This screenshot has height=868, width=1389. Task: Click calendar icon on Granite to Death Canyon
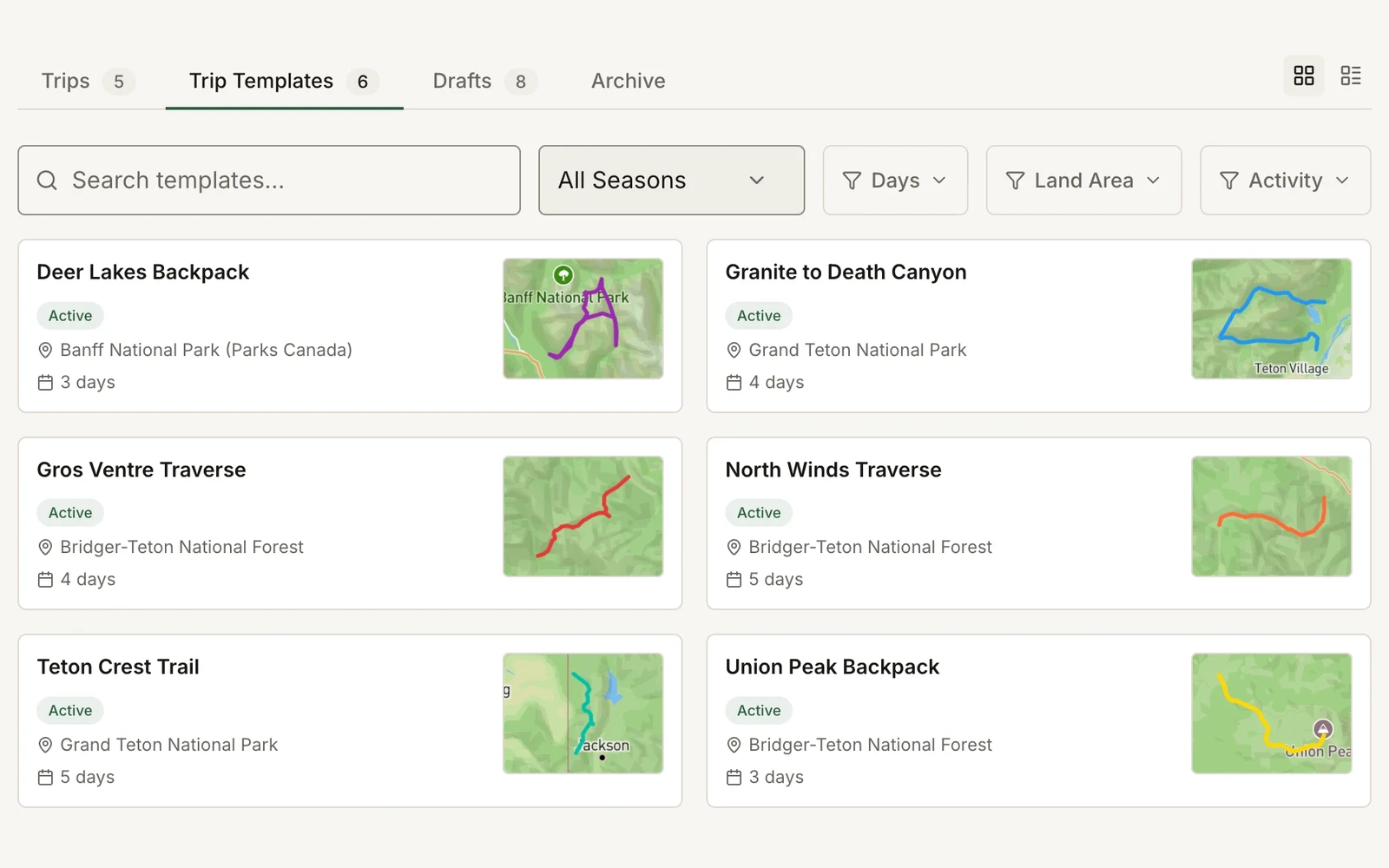pyautogui.click(x=734, y=382)
